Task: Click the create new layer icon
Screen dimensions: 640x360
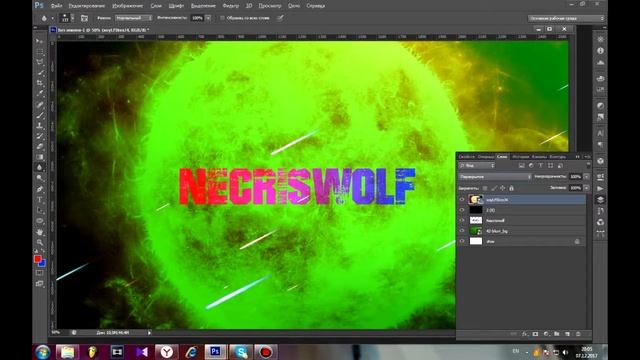Action: pos(567,334)
